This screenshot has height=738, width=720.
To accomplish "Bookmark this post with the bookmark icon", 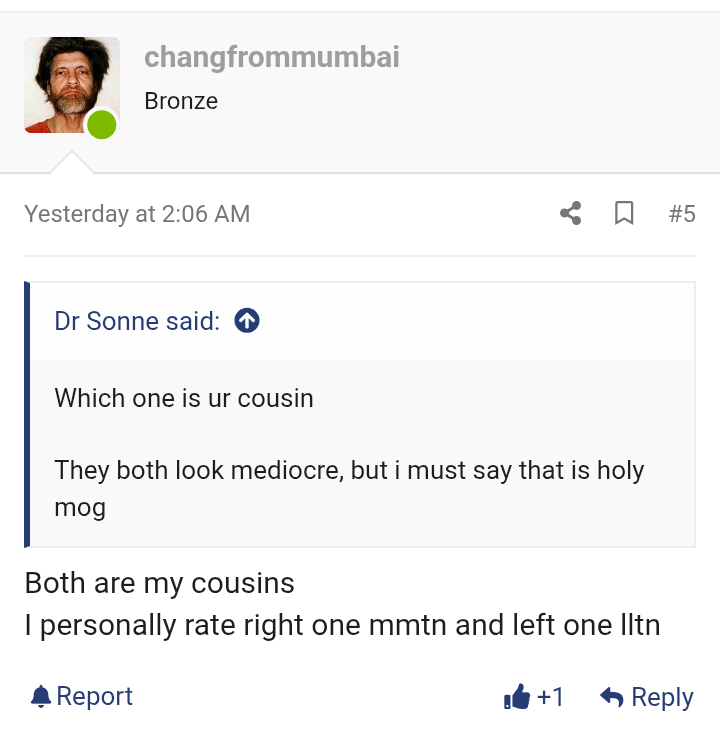I will coord(624,213).
